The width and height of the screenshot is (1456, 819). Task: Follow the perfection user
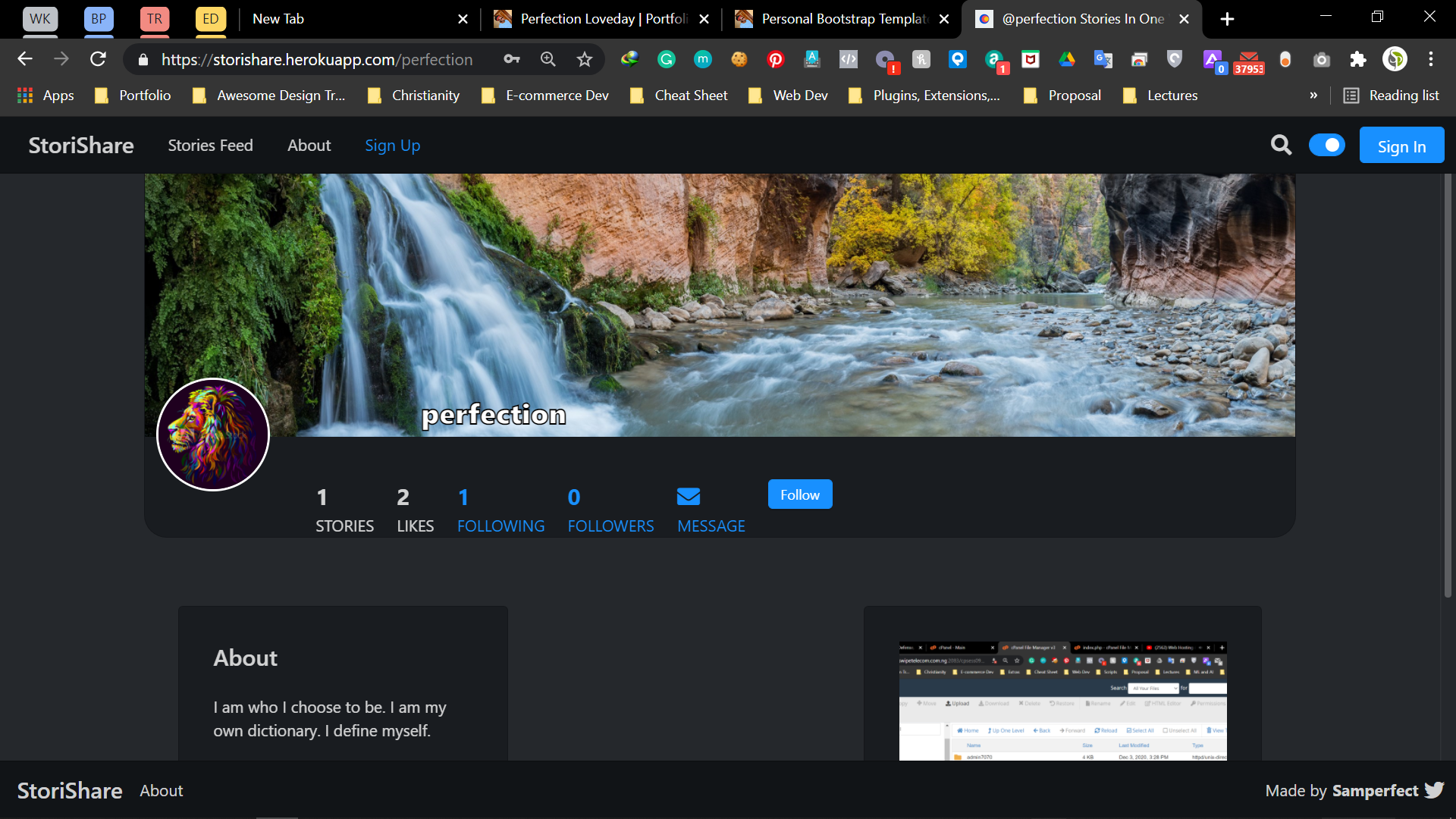[x=800, y=494]
